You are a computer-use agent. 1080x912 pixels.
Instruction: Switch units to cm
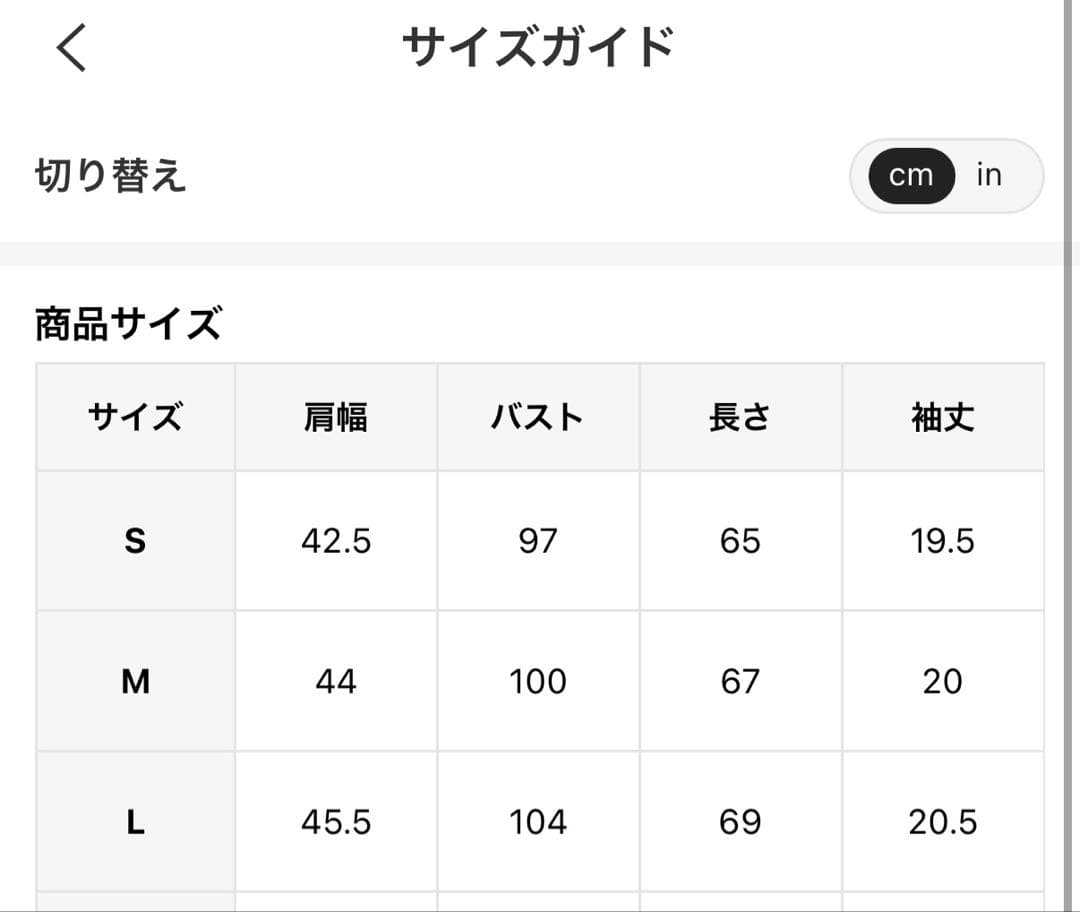pyautogui.click(x=911, y=176)
